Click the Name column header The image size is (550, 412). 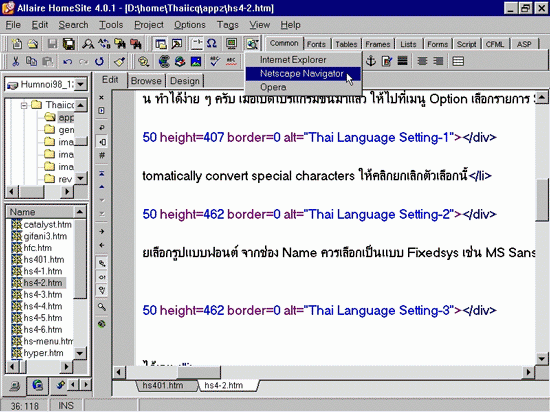(40, 212)
